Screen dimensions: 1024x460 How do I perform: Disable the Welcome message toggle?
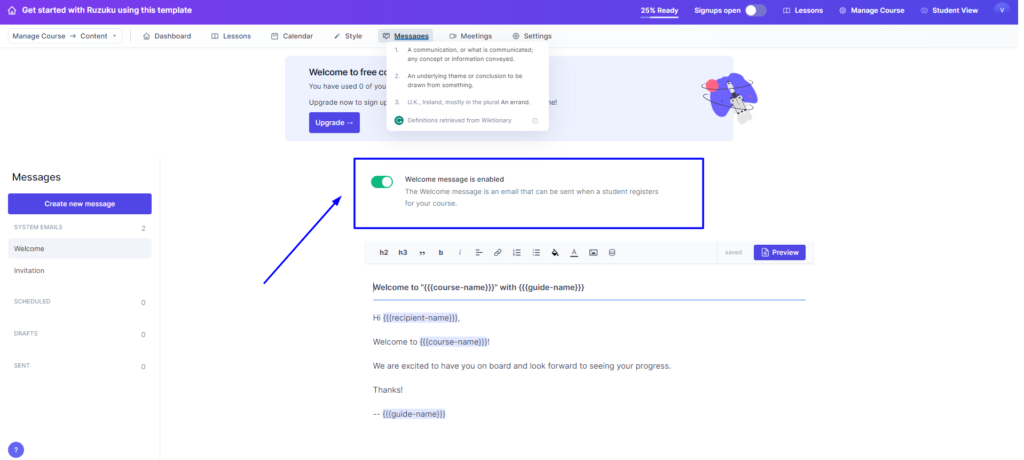(x=382, y=182)
